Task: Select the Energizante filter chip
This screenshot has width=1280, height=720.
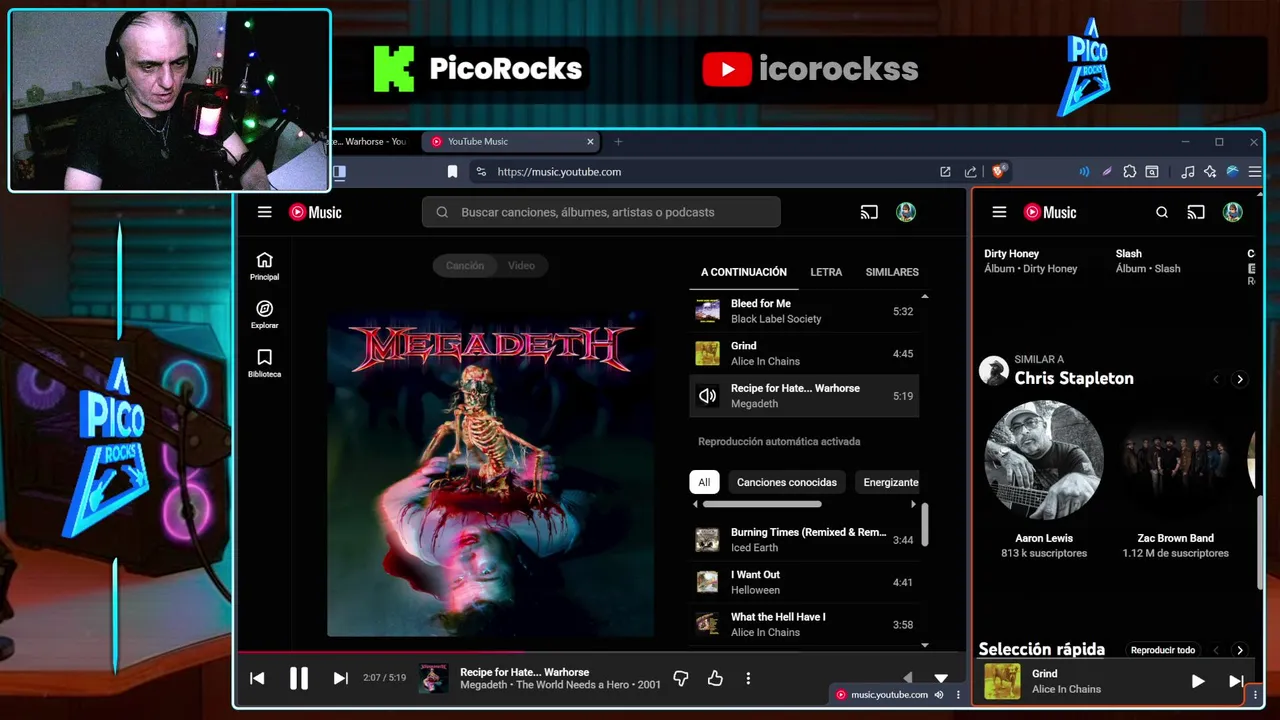Action: [890, 482]
